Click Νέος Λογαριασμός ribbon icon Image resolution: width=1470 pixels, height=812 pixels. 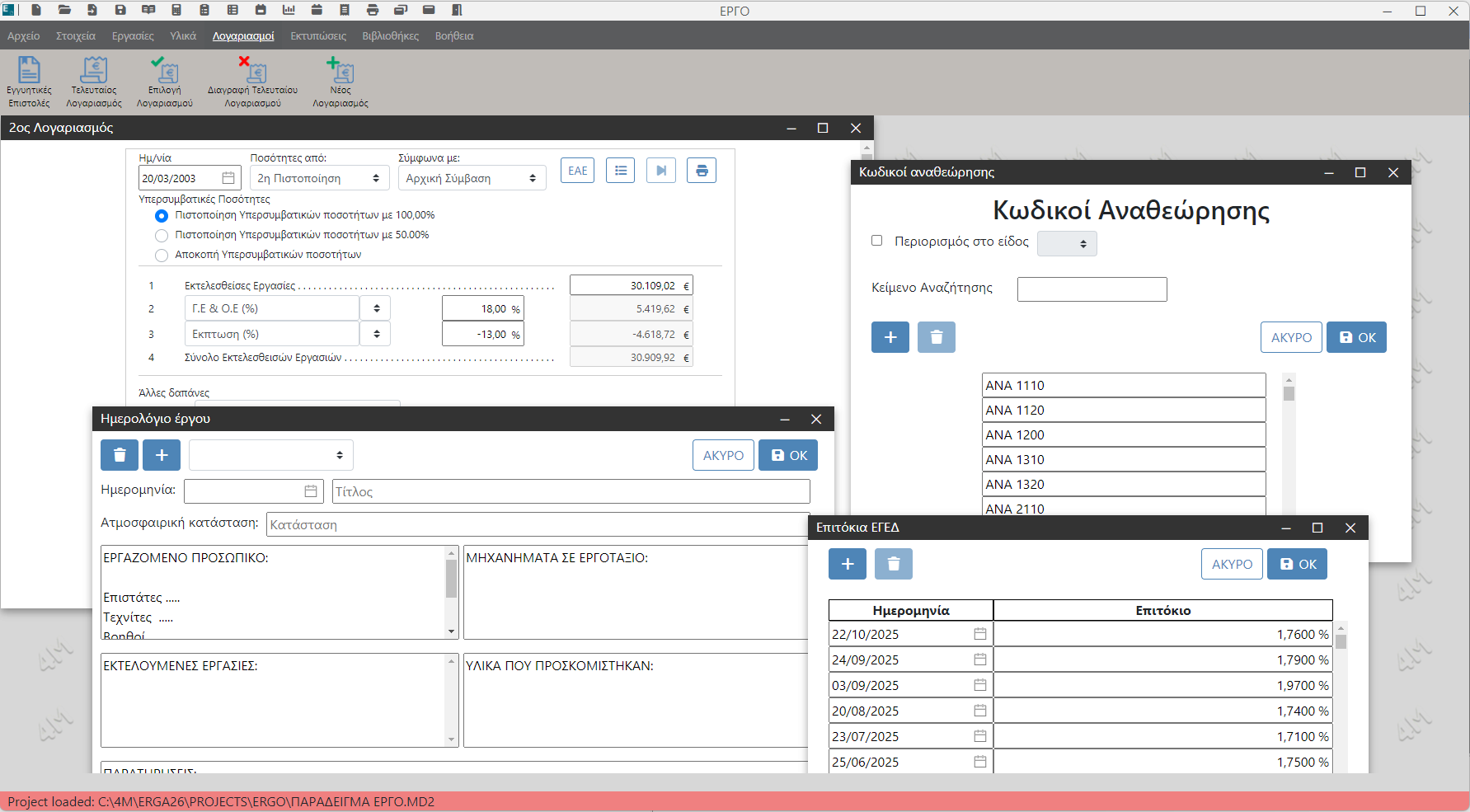point(340,82)
